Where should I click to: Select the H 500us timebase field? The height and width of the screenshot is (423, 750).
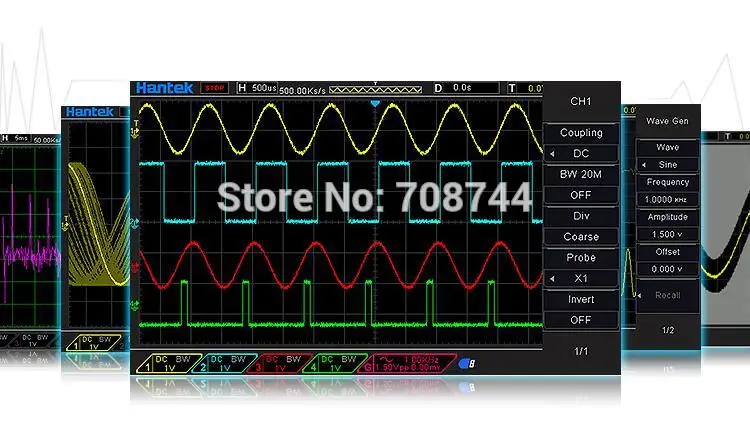[257, 88]
